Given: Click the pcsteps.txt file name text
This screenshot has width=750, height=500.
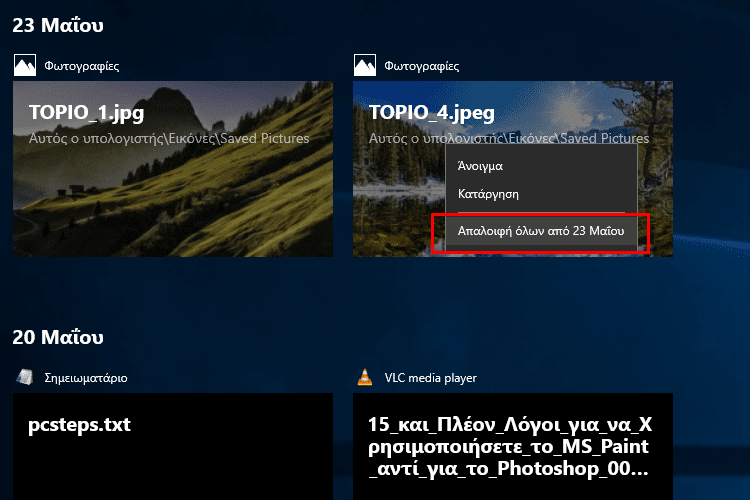Looking at the screenshot, I should tap(79, 425).
